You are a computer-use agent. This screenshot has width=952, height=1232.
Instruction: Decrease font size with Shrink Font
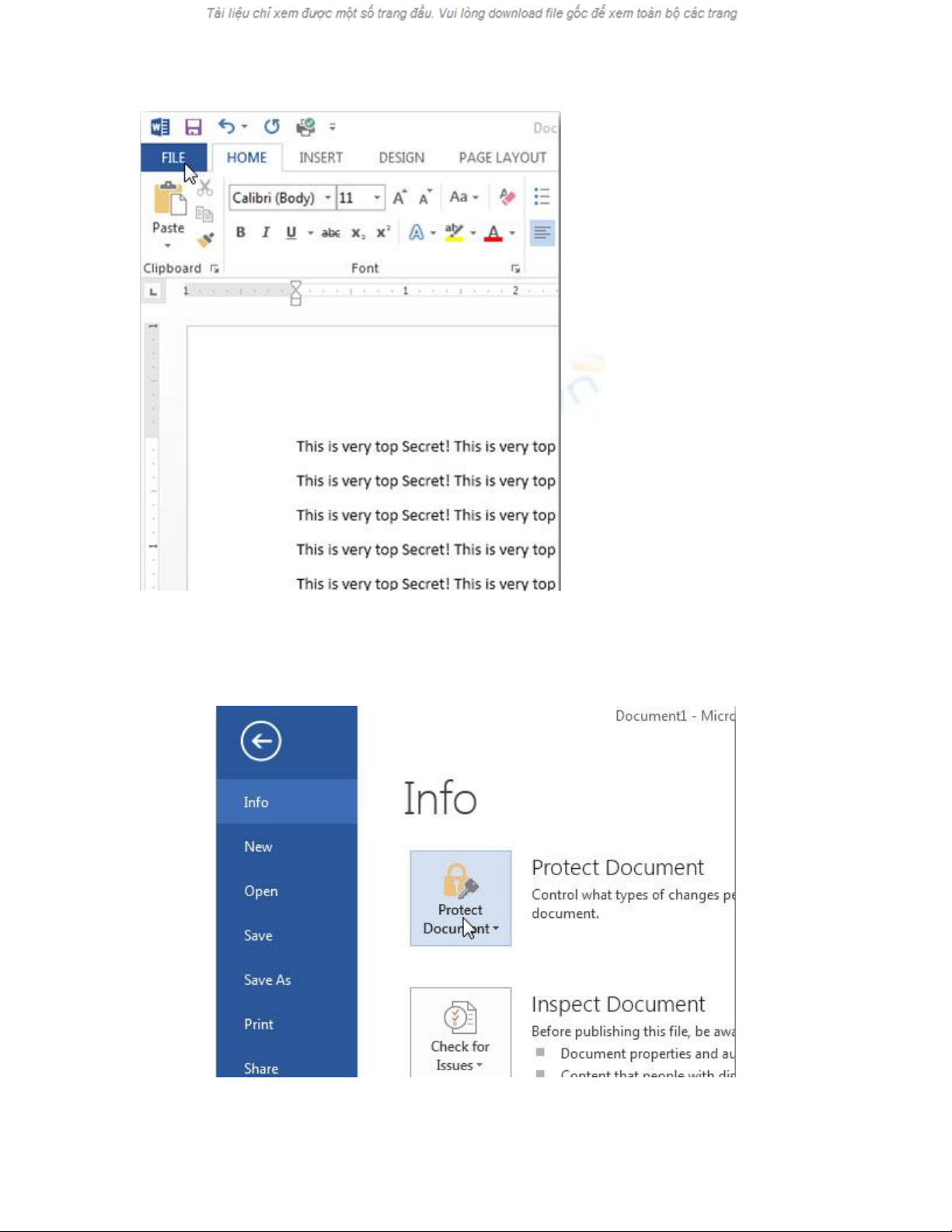coord(424,197)
